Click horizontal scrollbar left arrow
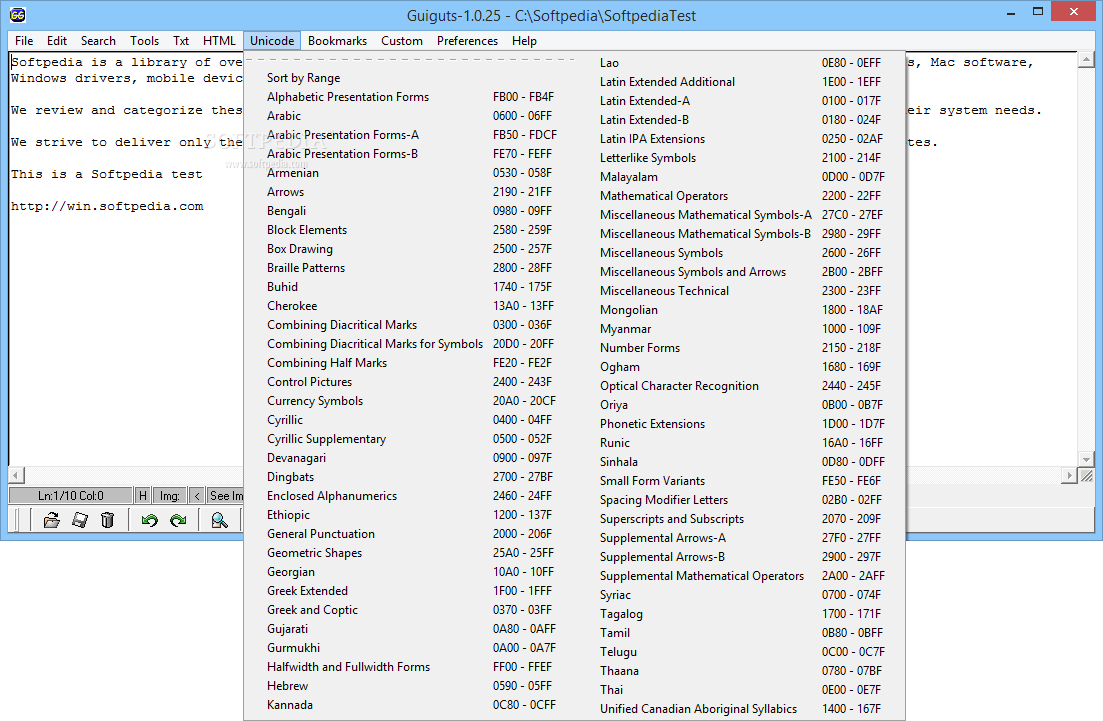This screenshot has width=1103, height=721. pyautogui.click(x=16, y=476)
